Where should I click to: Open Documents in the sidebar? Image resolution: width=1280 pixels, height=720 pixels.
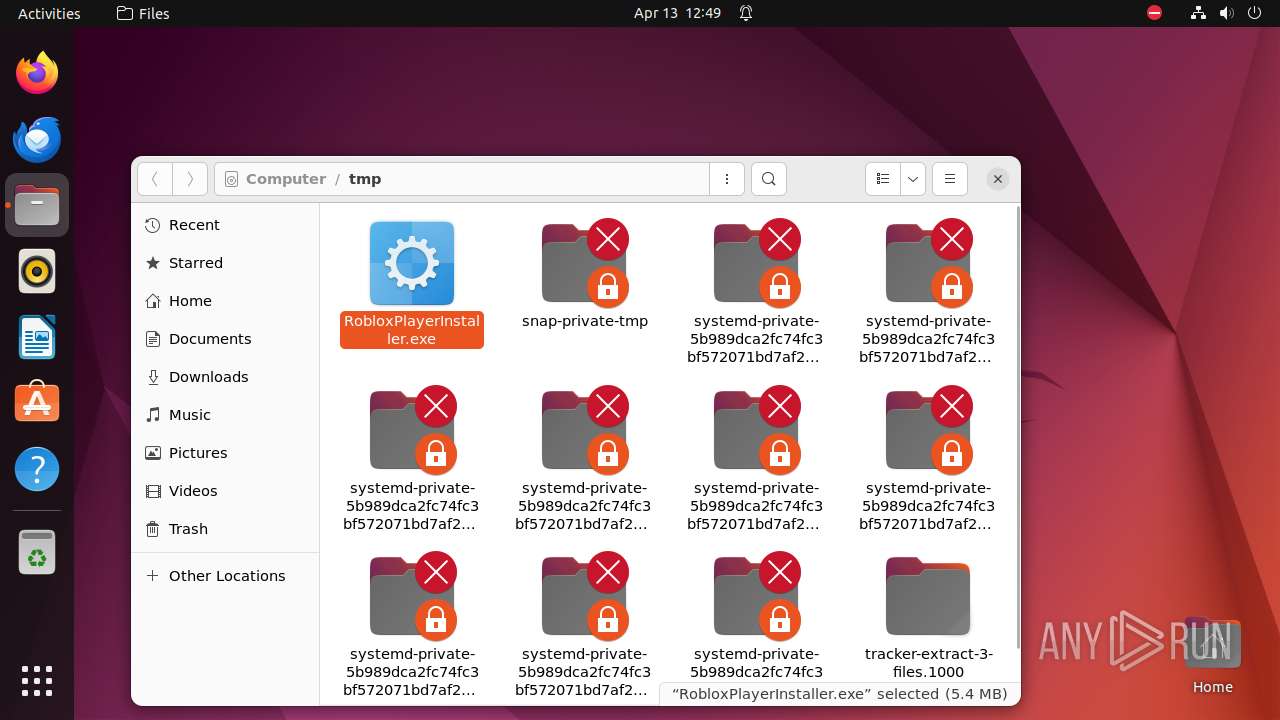[x=225, y=339]
